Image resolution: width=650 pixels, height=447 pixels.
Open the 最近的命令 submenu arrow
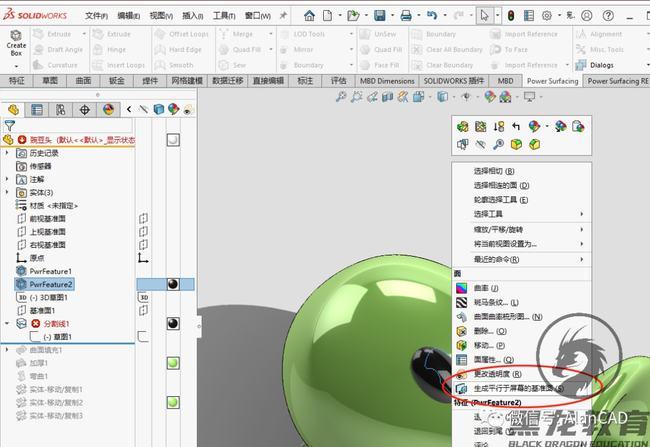point(582,260)
